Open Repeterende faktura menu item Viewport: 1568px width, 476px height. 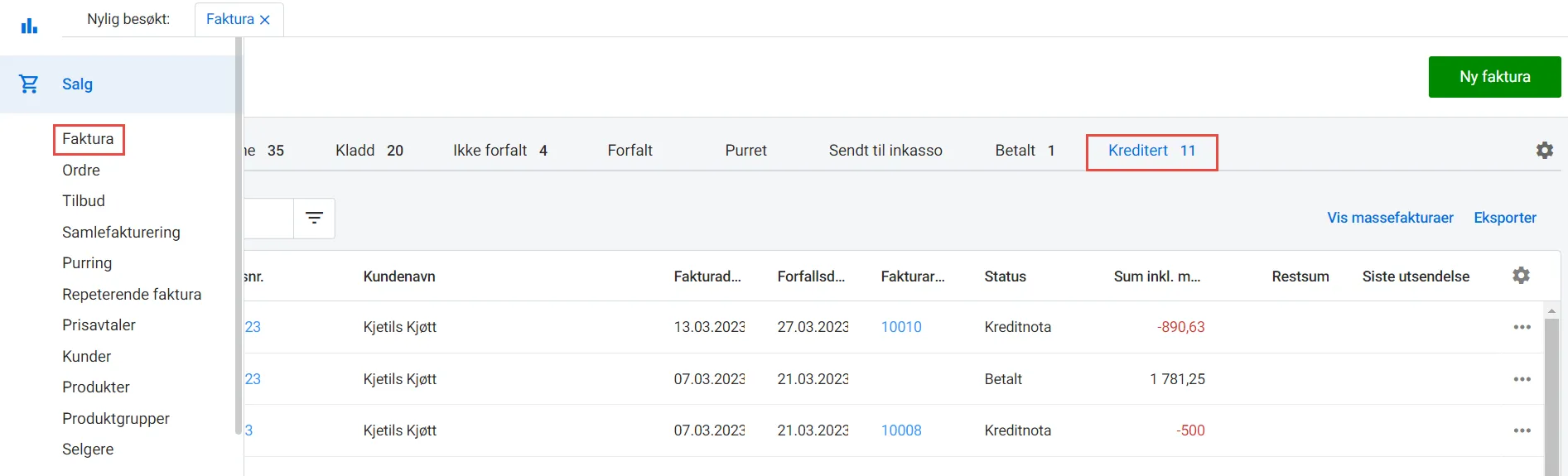pyautogui.click(x=132, y=295)
